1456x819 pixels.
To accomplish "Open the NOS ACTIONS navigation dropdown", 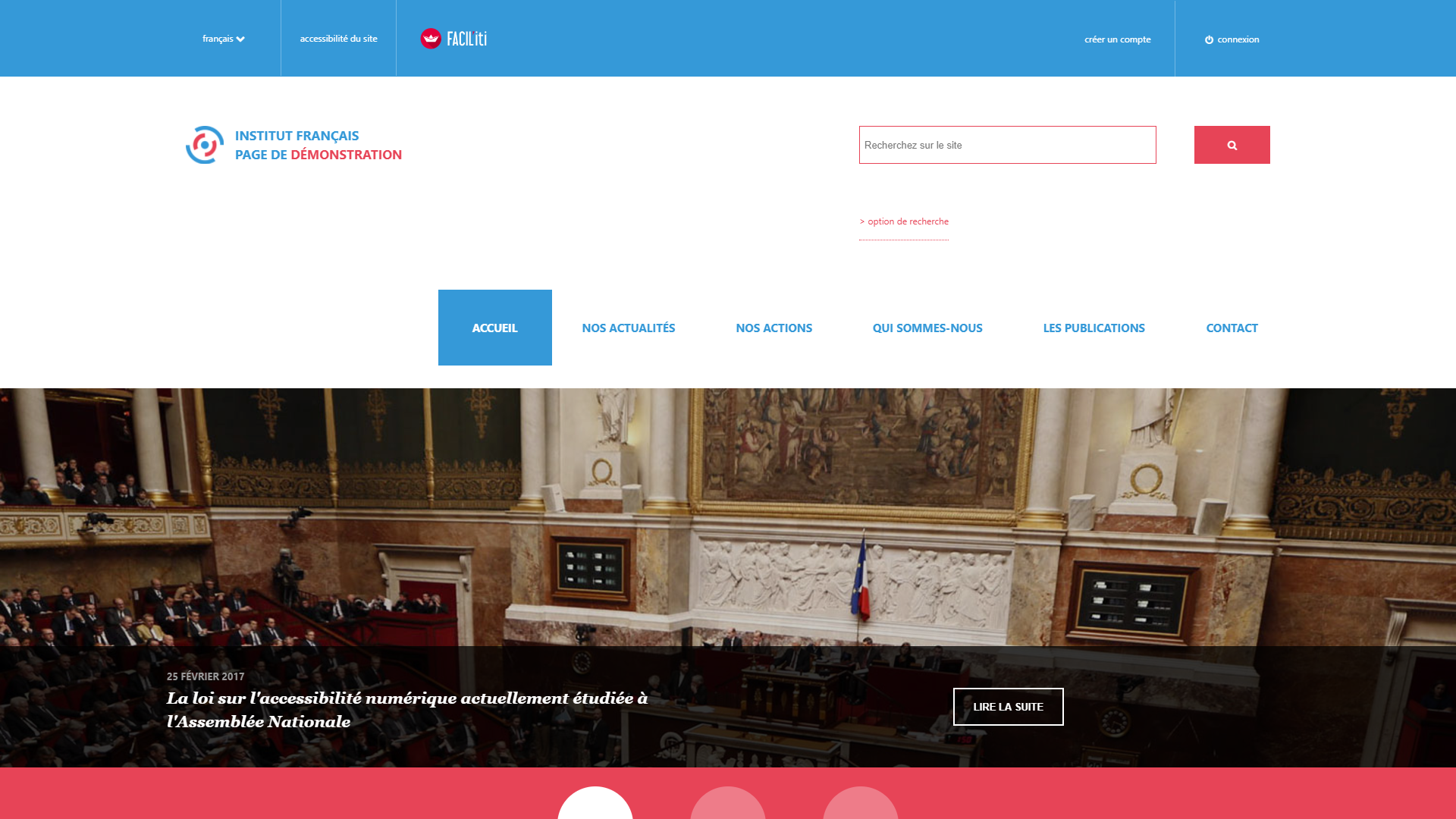I will click(x=773, y=327).
